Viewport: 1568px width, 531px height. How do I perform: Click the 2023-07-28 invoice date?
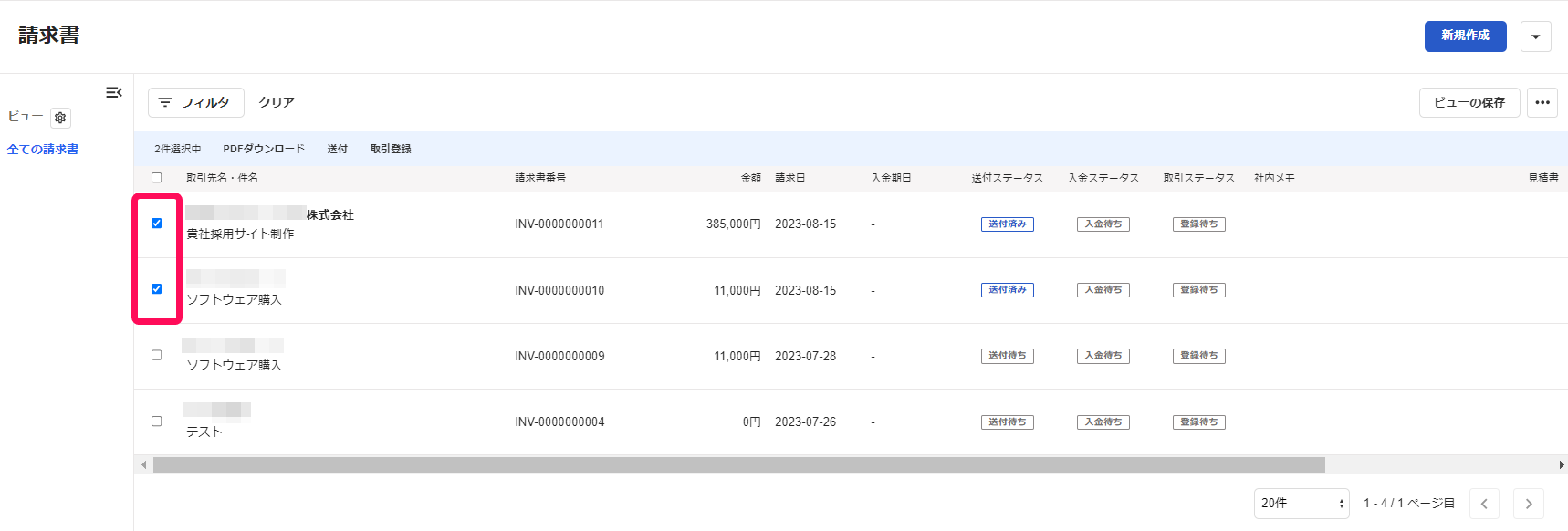806,356
